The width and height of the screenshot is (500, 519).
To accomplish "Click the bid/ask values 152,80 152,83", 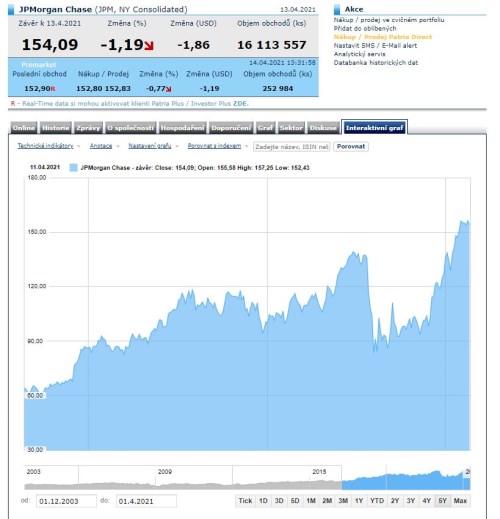I will pos(103,89).
